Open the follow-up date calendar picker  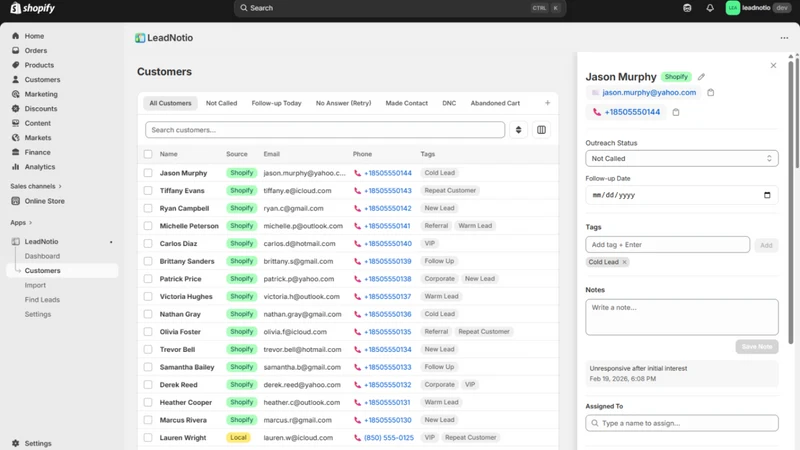767,195
